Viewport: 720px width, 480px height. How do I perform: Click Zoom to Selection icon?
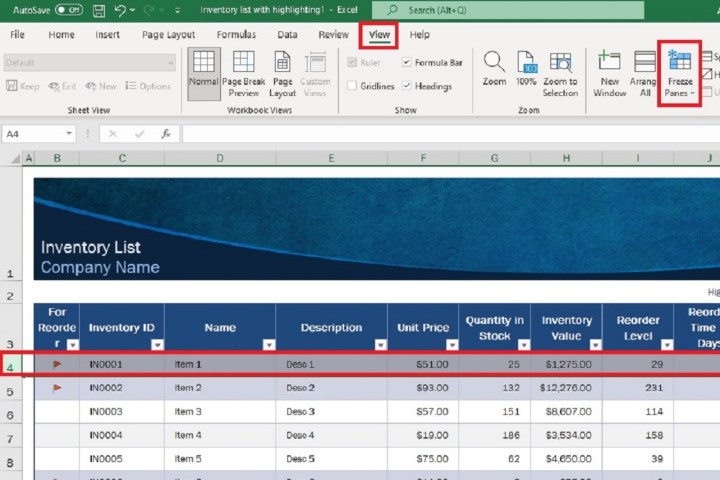560,61
